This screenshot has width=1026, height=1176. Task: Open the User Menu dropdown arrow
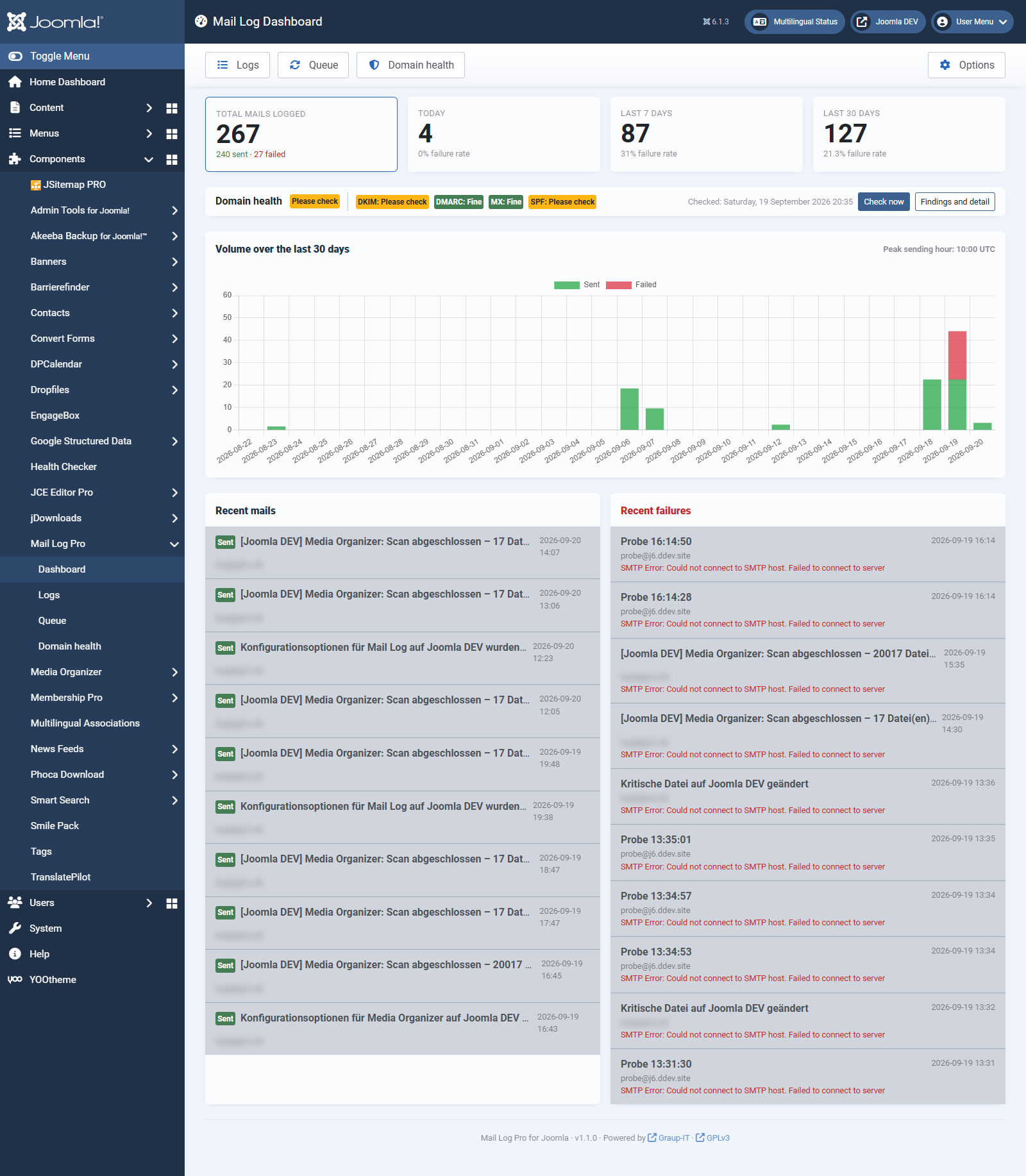[1003, 22]
